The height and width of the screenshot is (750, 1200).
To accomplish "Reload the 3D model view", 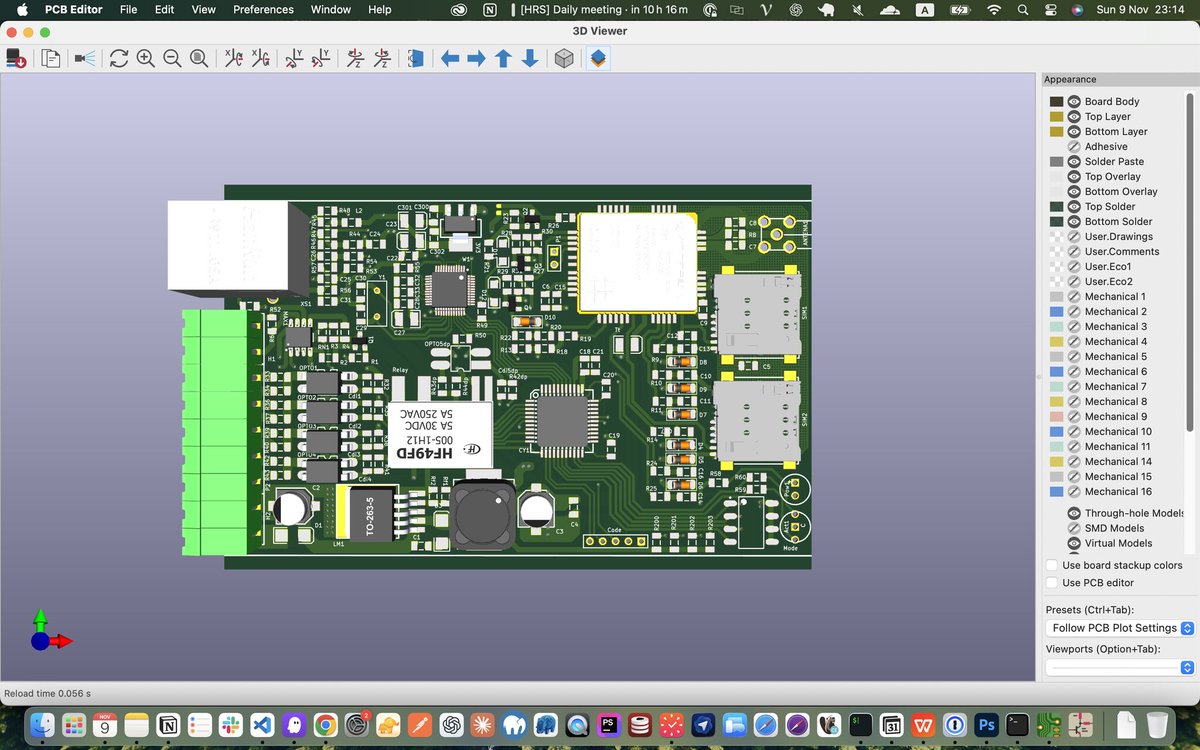I will coord(119,58).
